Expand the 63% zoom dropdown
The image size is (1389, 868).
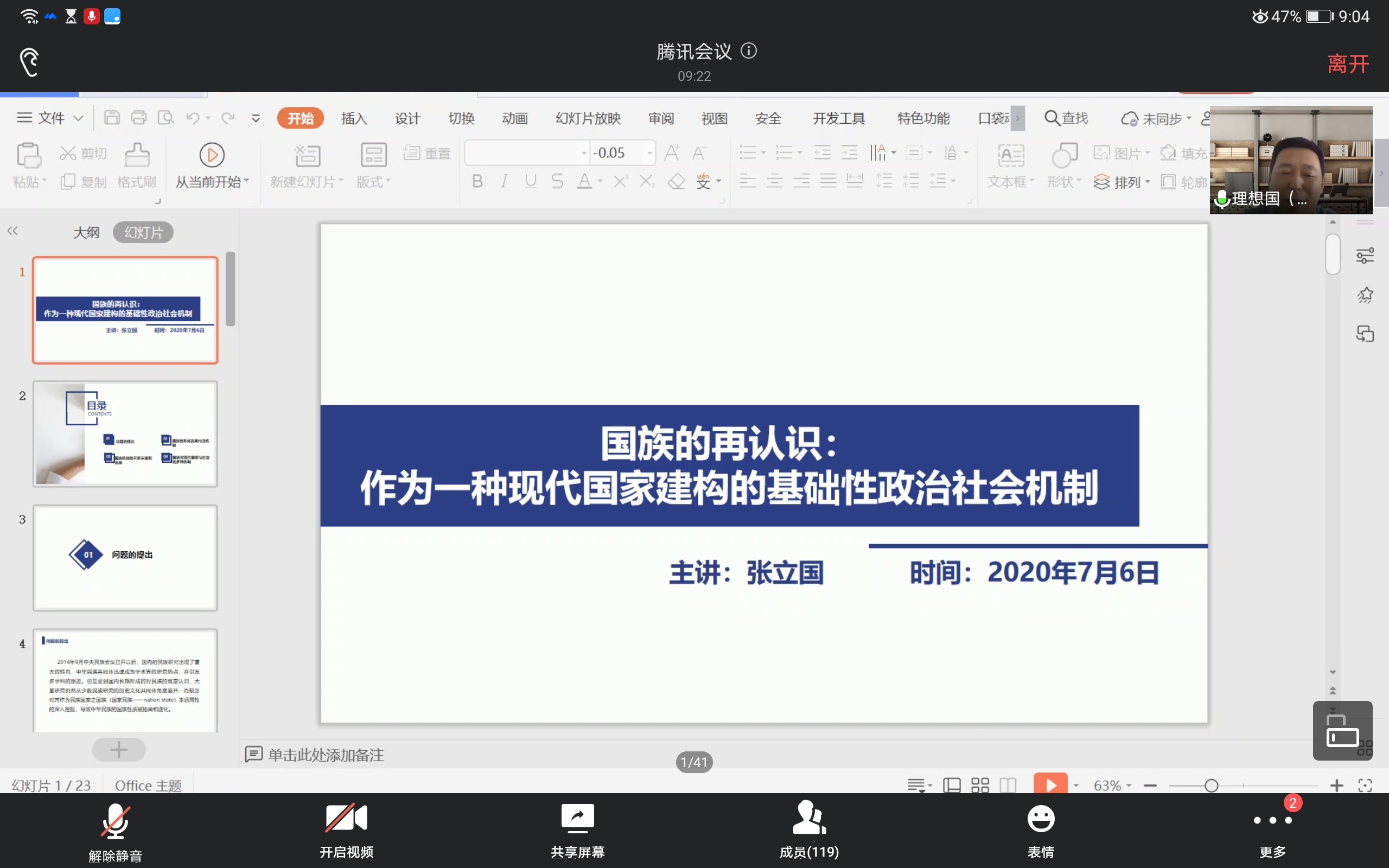[1129, 786]
